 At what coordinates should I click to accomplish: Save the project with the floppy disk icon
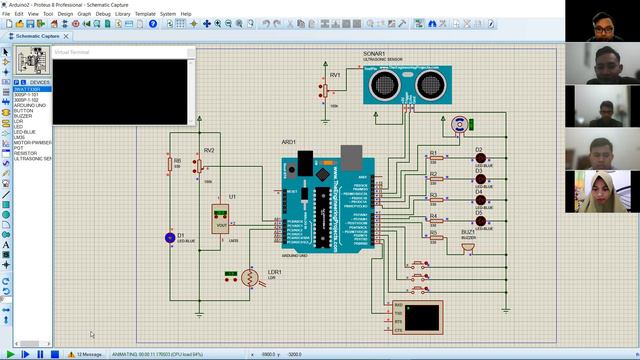click(x=30, y=24)
